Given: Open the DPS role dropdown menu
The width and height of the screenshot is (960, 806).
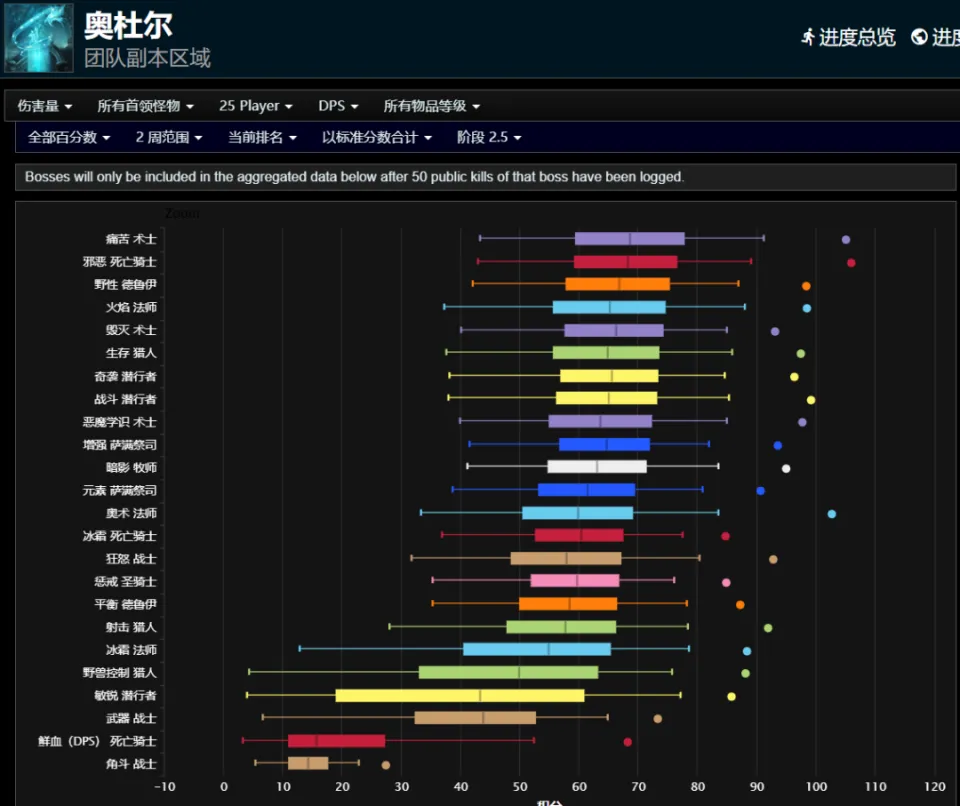Looking at the screenshot, I should [338, 106].
